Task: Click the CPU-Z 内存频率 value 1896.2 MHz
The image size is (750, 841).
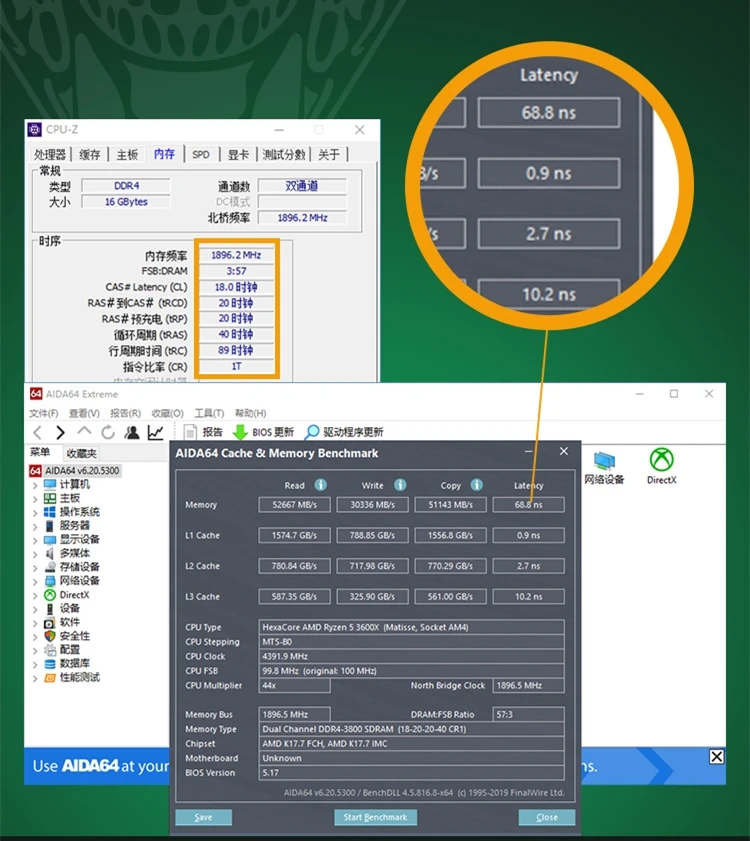Action: [x=236, y=255]
